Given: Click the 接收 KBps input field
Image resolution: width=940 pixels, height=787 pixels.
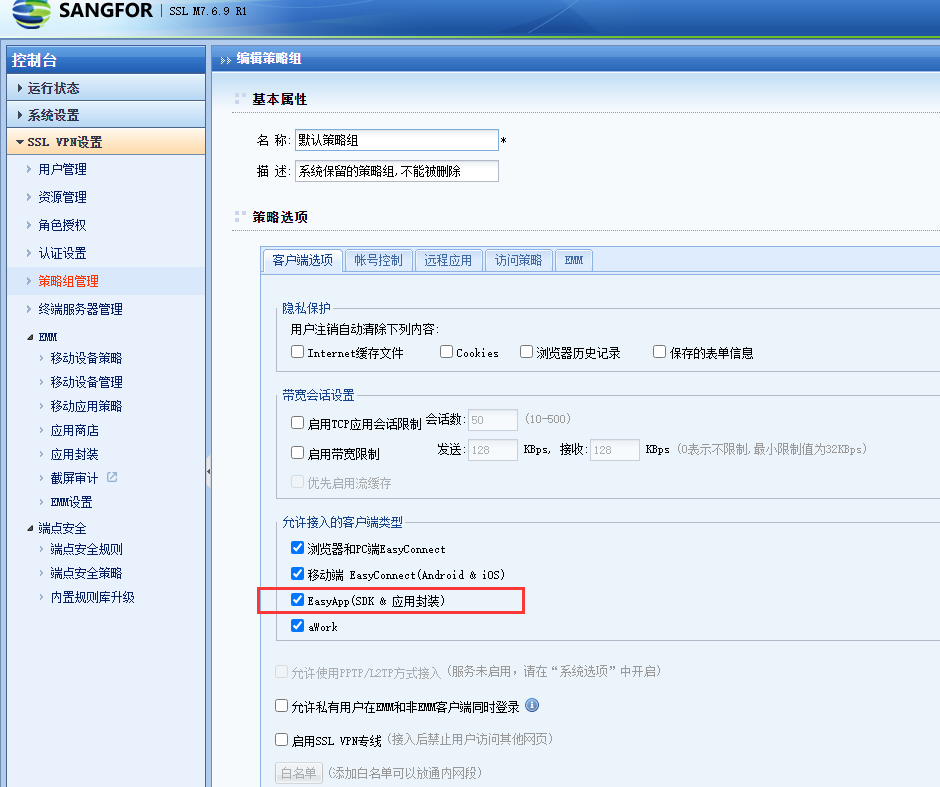Looking at the screenshot, I should pyautogui.click(x=615, y=450).
